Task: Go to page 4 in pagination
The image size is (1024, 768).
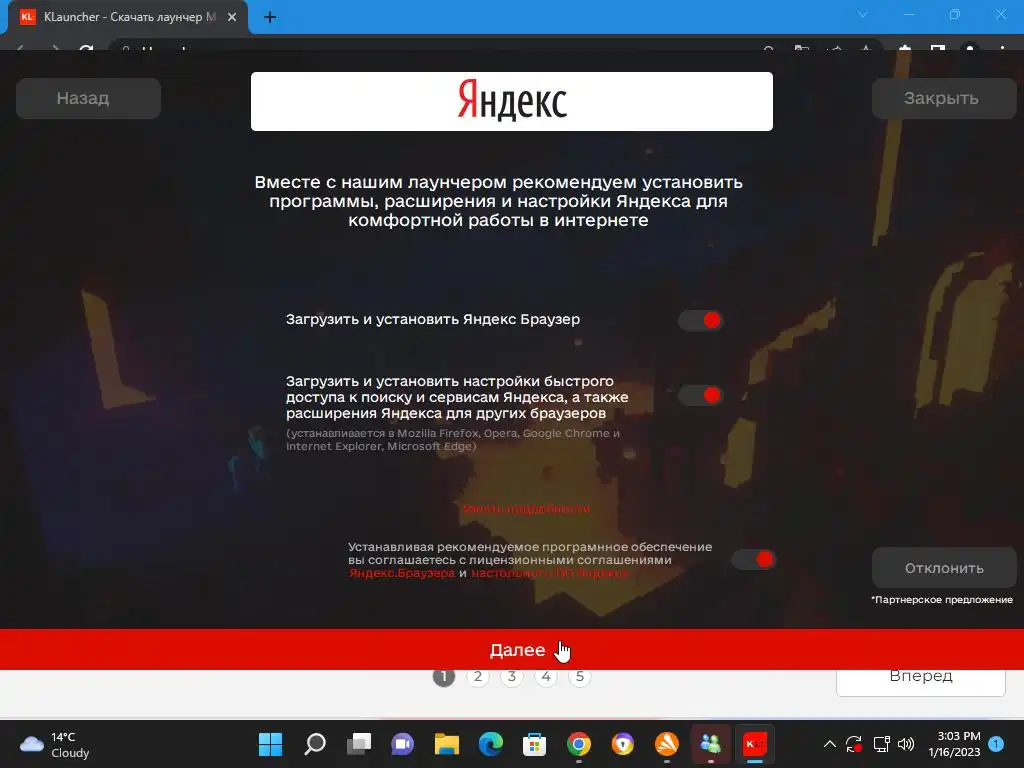Action: pyautogui.click(x=546, y=677)
